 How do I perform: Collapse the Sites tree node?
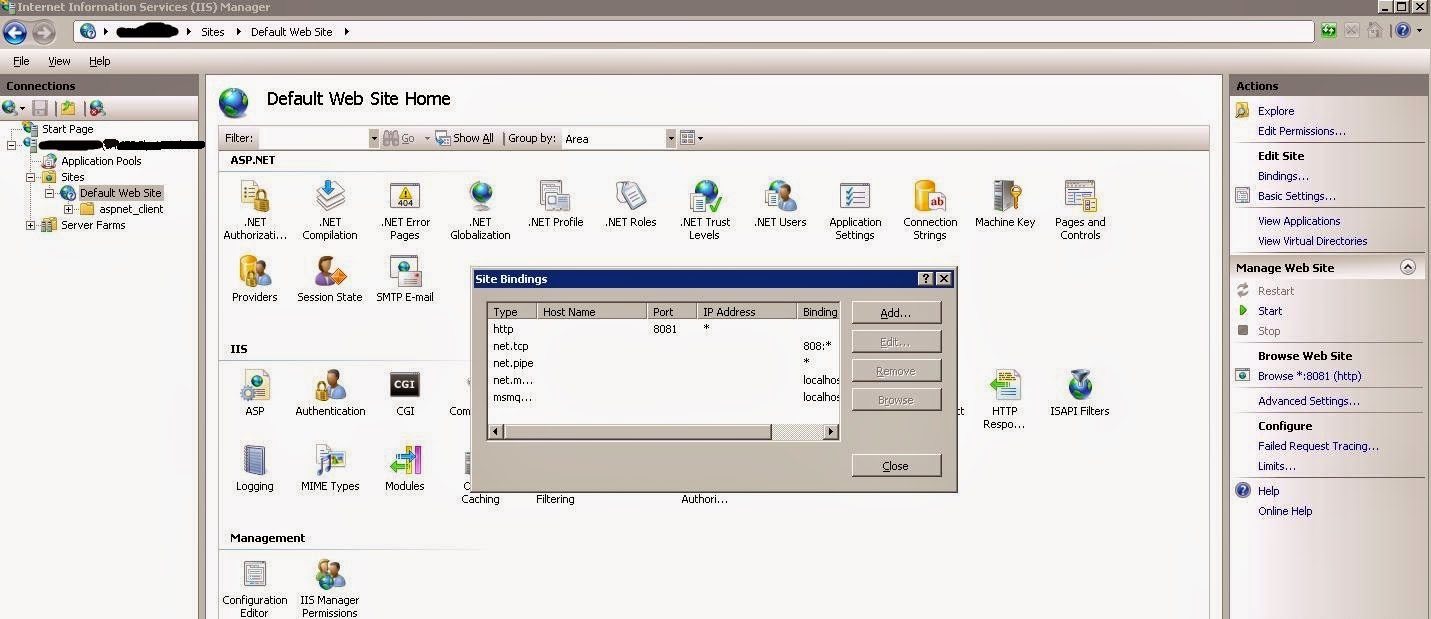[x=30, y=177]
